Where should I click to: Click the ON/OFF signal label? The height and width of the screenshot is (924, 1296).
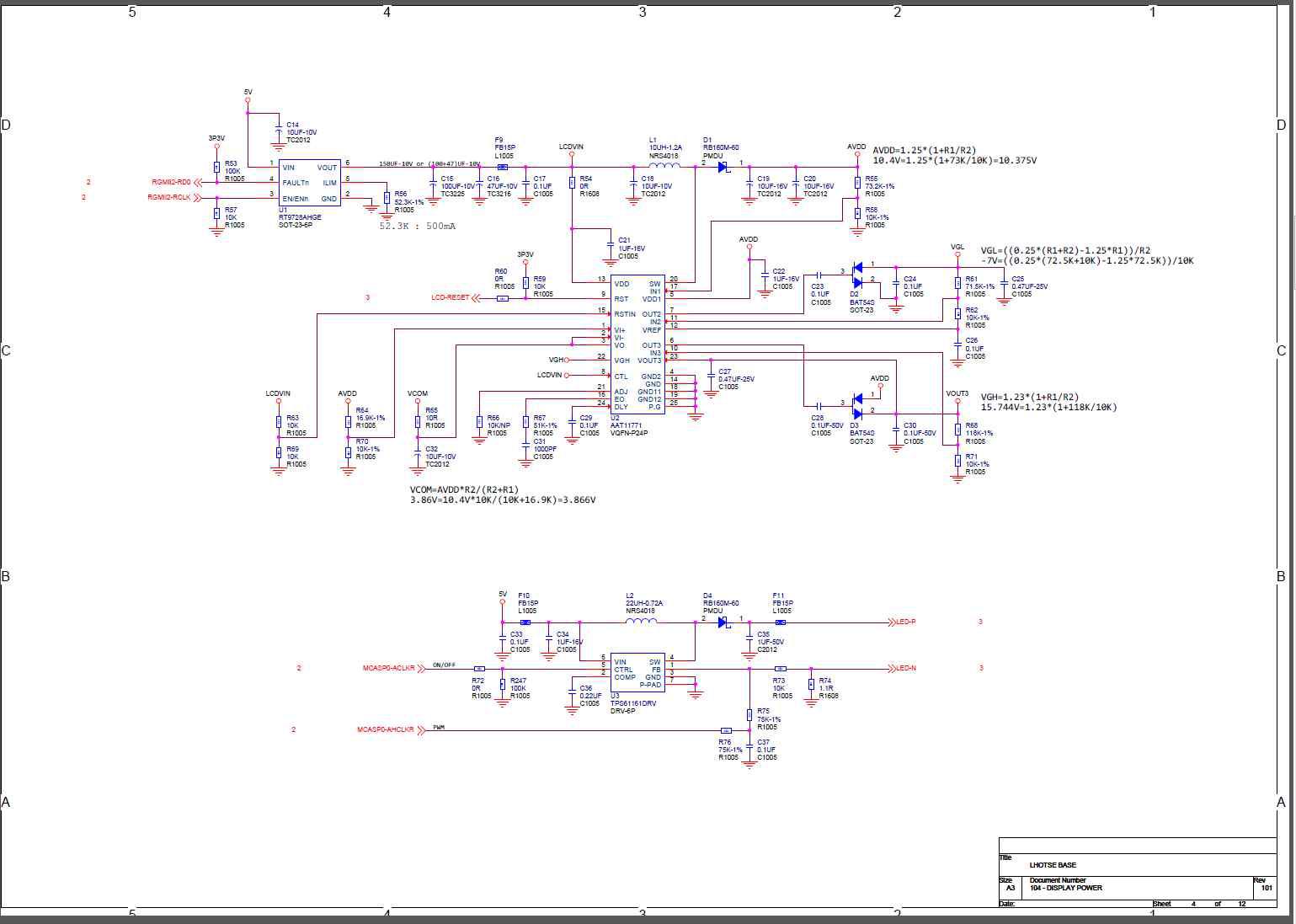point(444,665)
